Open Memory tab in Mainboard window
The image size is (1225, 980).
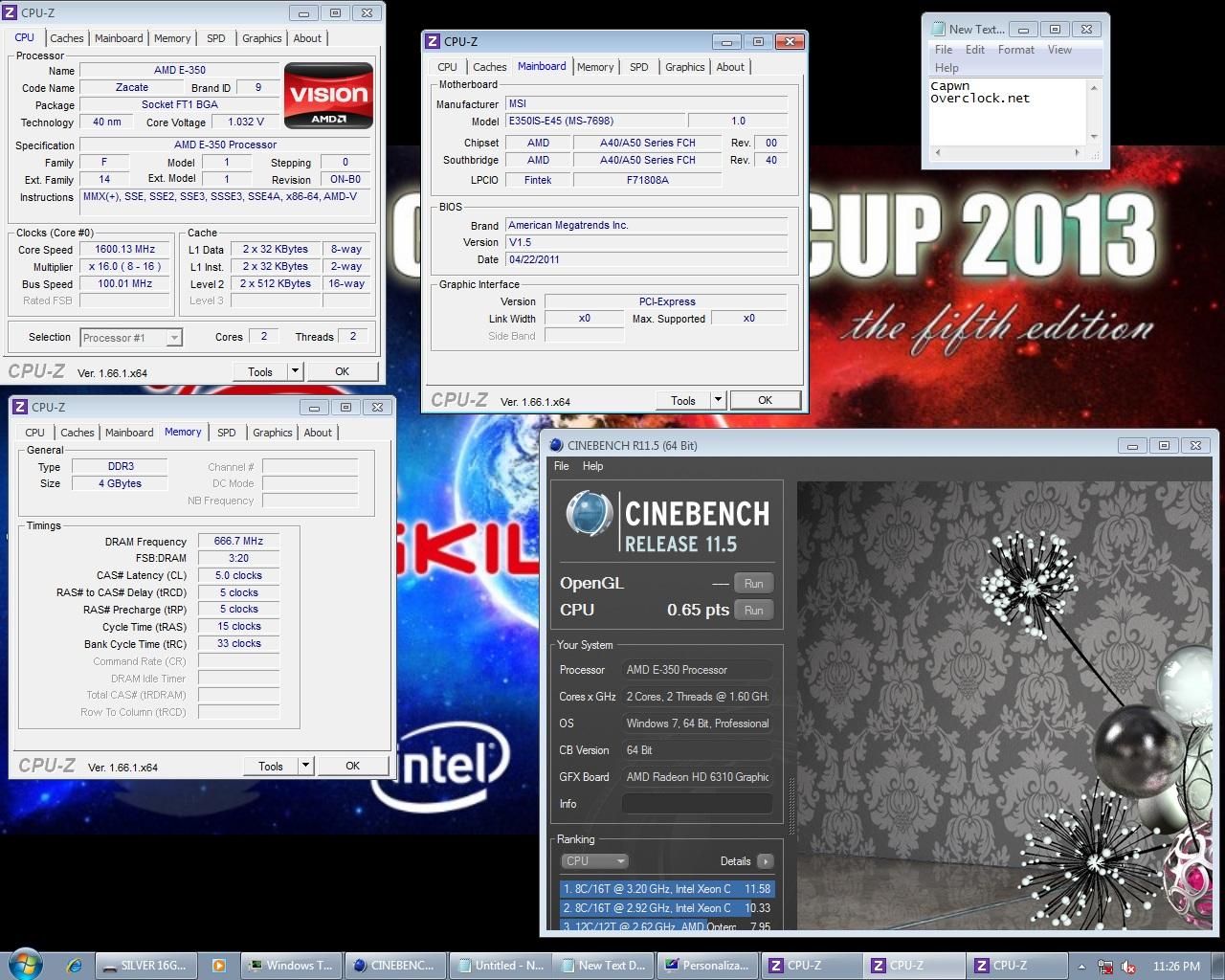595,67
